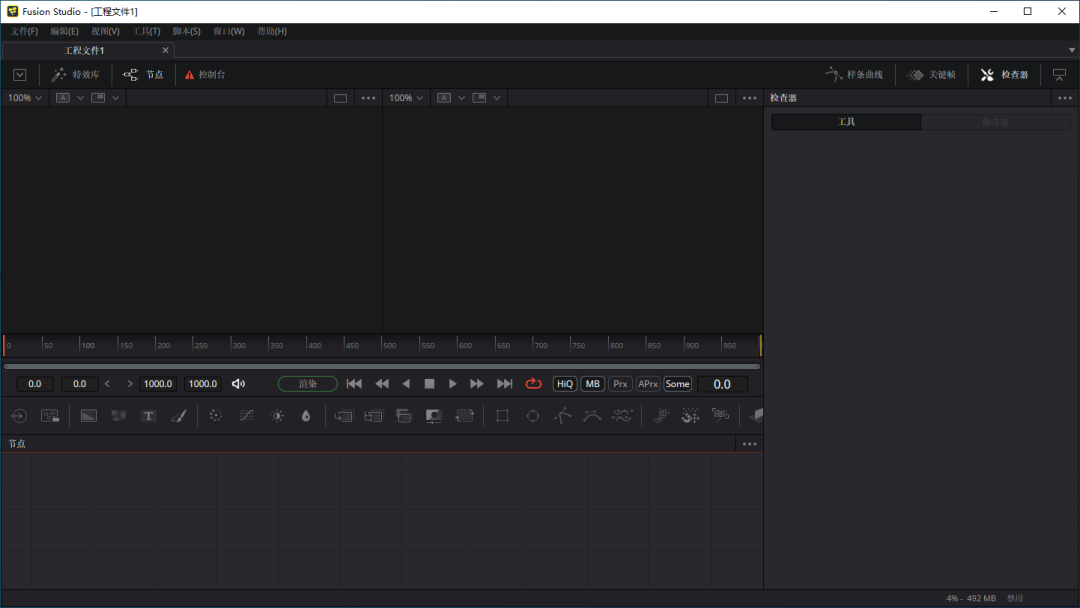This screenshot has height=608, width=1080.
Task: Open right viewer layout dropdown arrow
Action: pyautogui.click(x=497, y=98)
